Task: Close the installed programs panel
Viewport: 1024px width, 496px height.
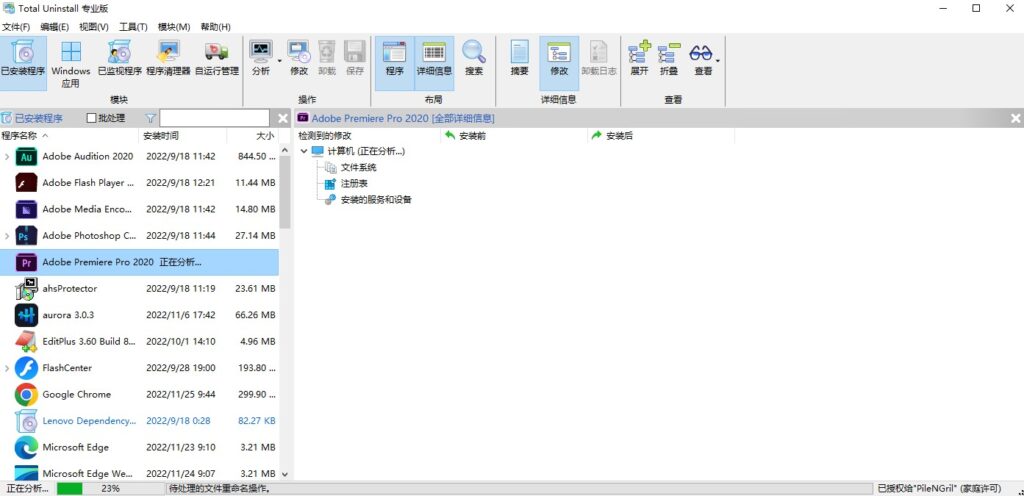Action: [283, 118]
